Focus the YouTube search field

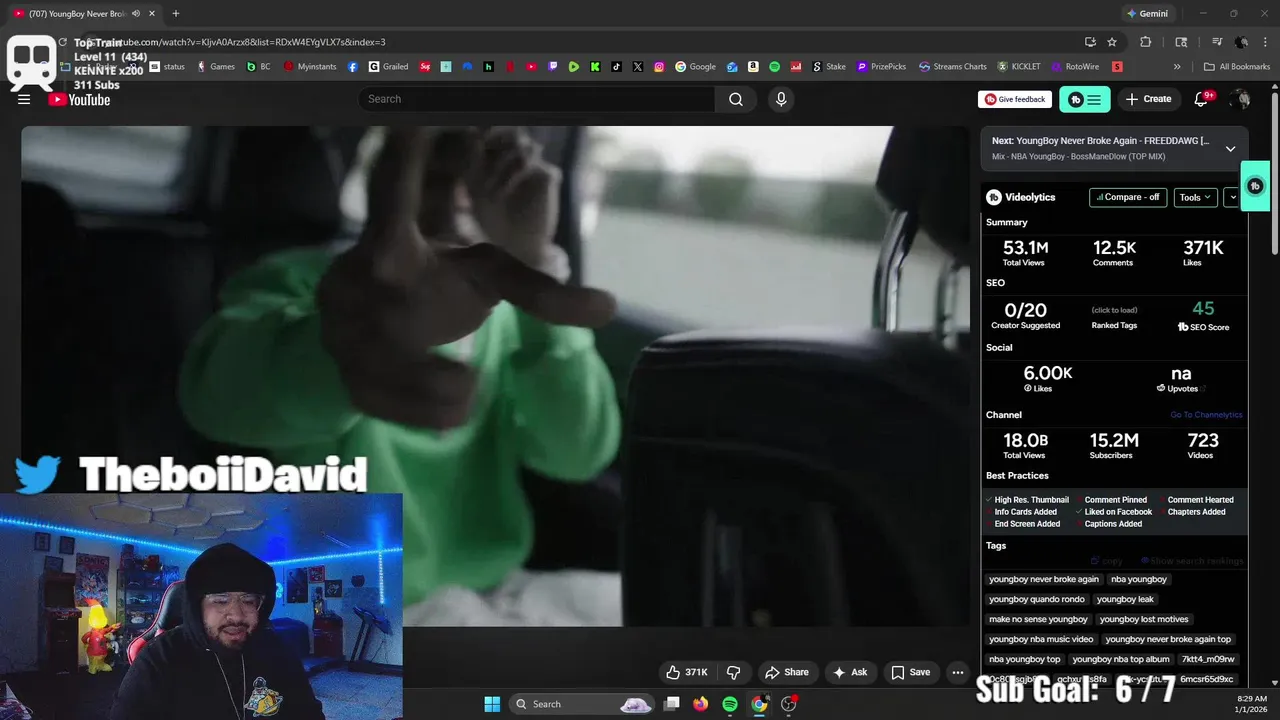537,99
